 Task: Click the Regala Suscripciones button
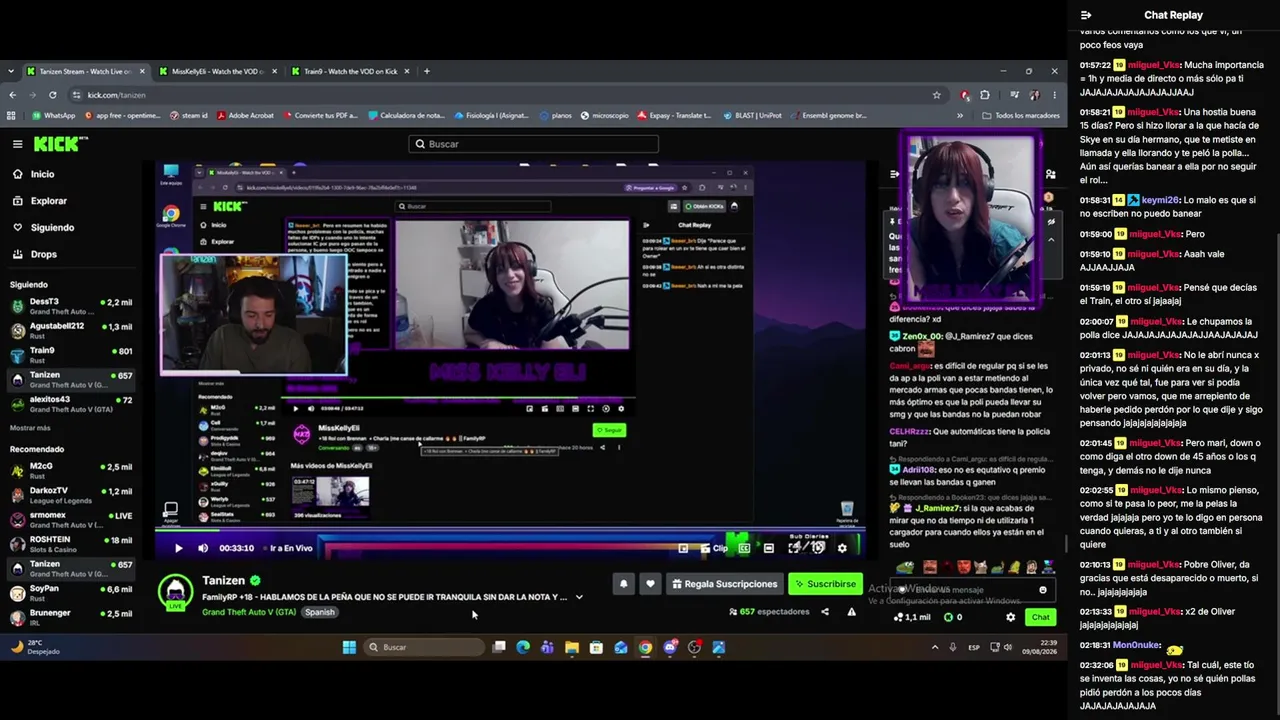[724, 584]
